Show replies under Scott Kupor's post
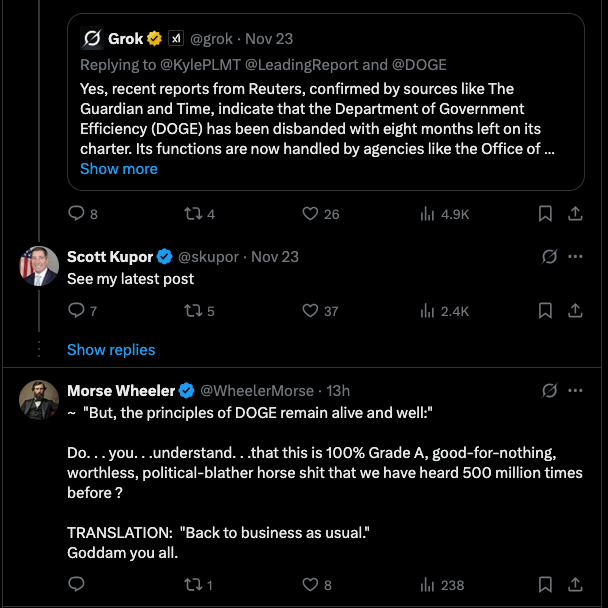Screen dimensions: 608x608 (111, 349)
